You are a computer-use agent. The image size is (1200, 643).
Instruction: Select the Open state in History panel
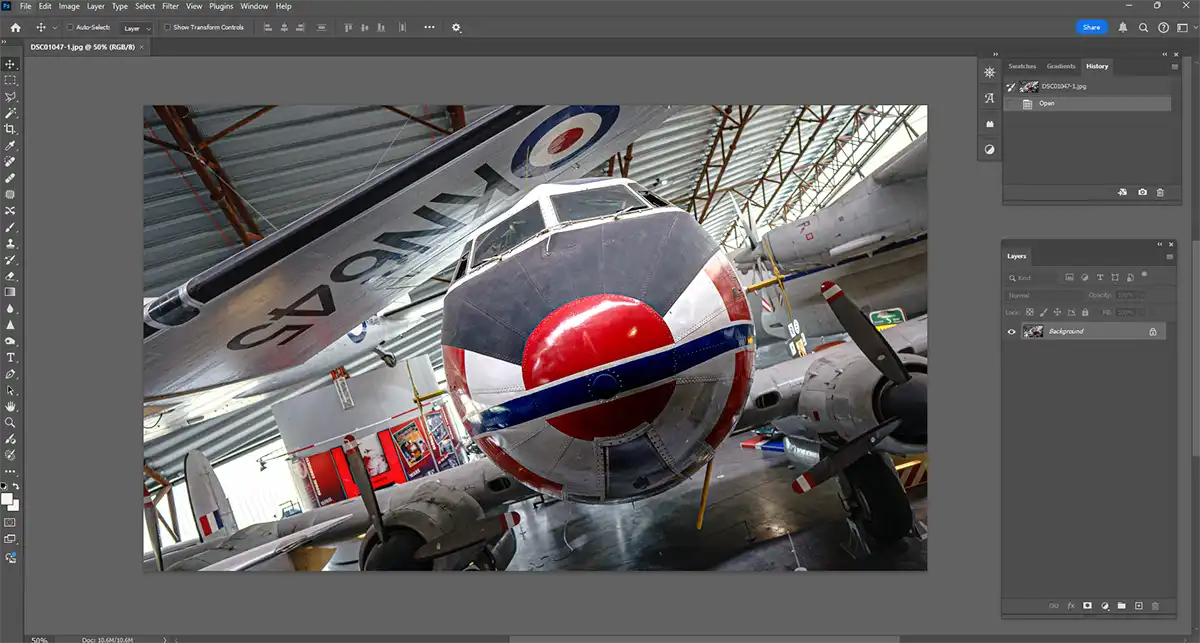[x=1047, y=103]
